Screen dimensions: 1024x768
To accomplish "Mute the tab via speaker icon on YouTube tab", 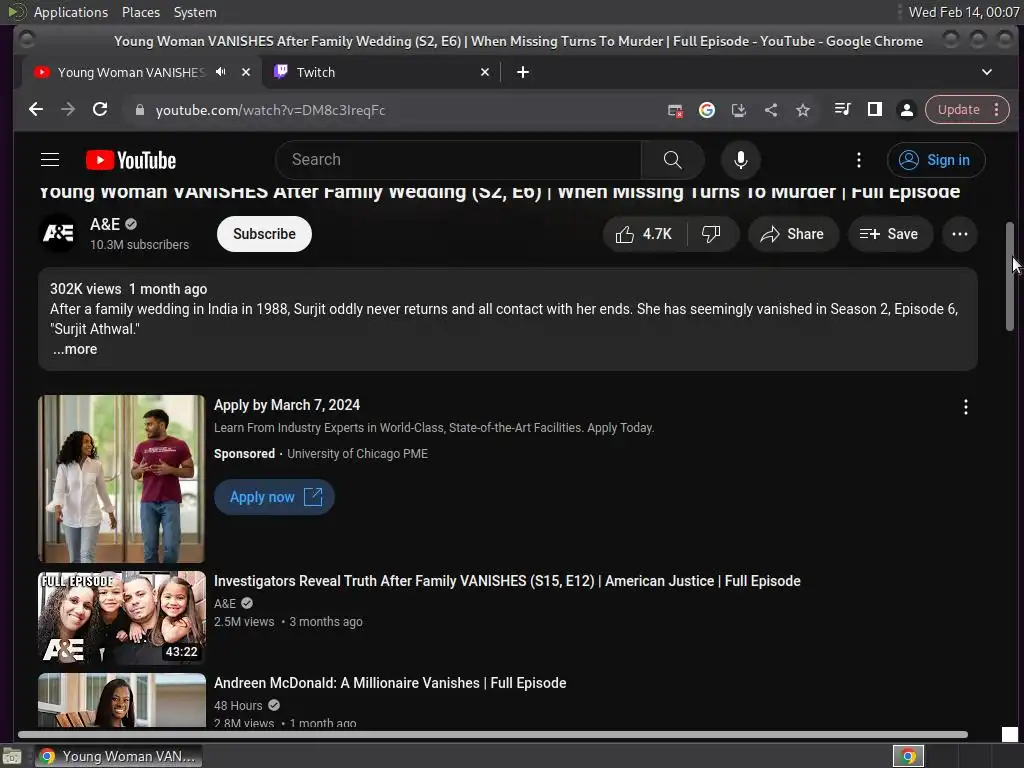I will (221, 72).
